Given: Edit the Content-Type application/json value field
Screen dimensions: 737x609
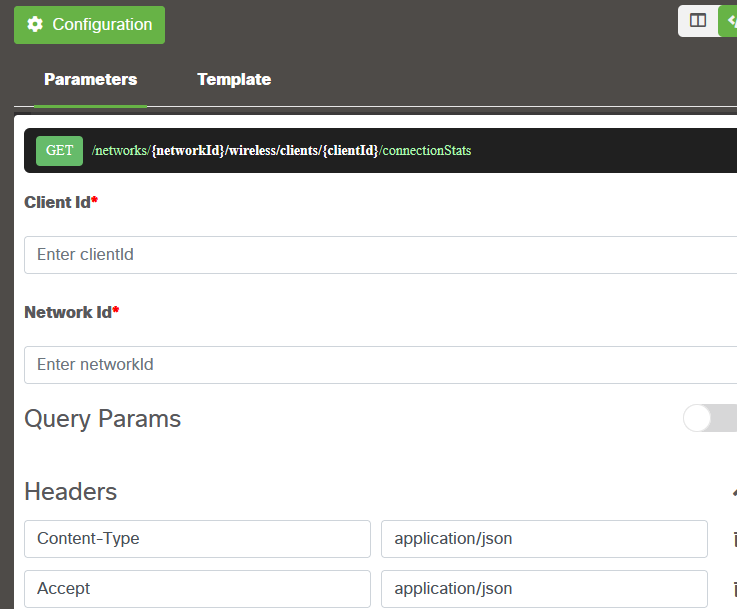Looking at the screenshot, I should pyautogui.click(x=544, y=539).
